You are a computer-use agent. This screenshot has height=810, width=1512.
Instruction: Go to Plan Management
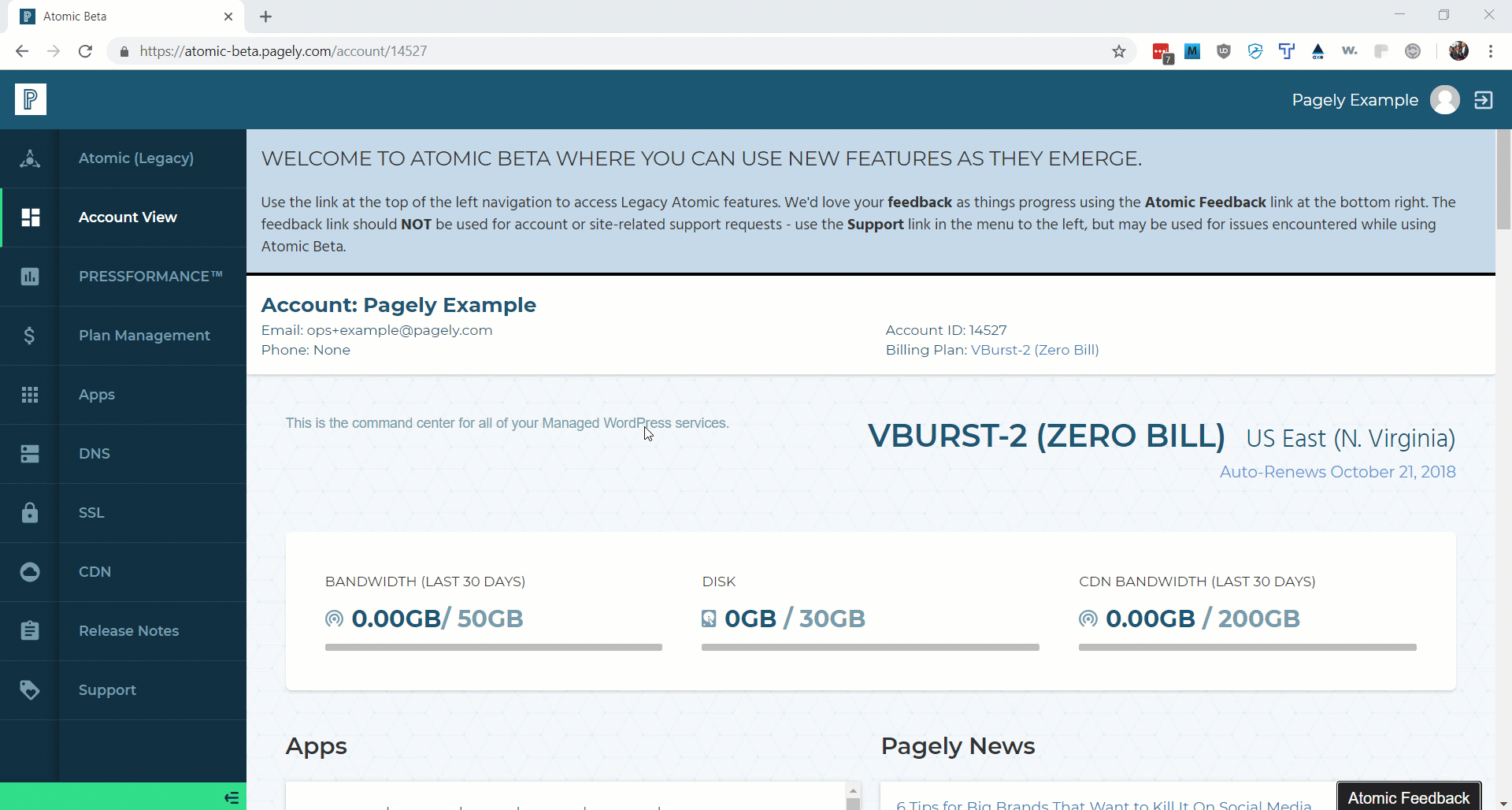144,336
